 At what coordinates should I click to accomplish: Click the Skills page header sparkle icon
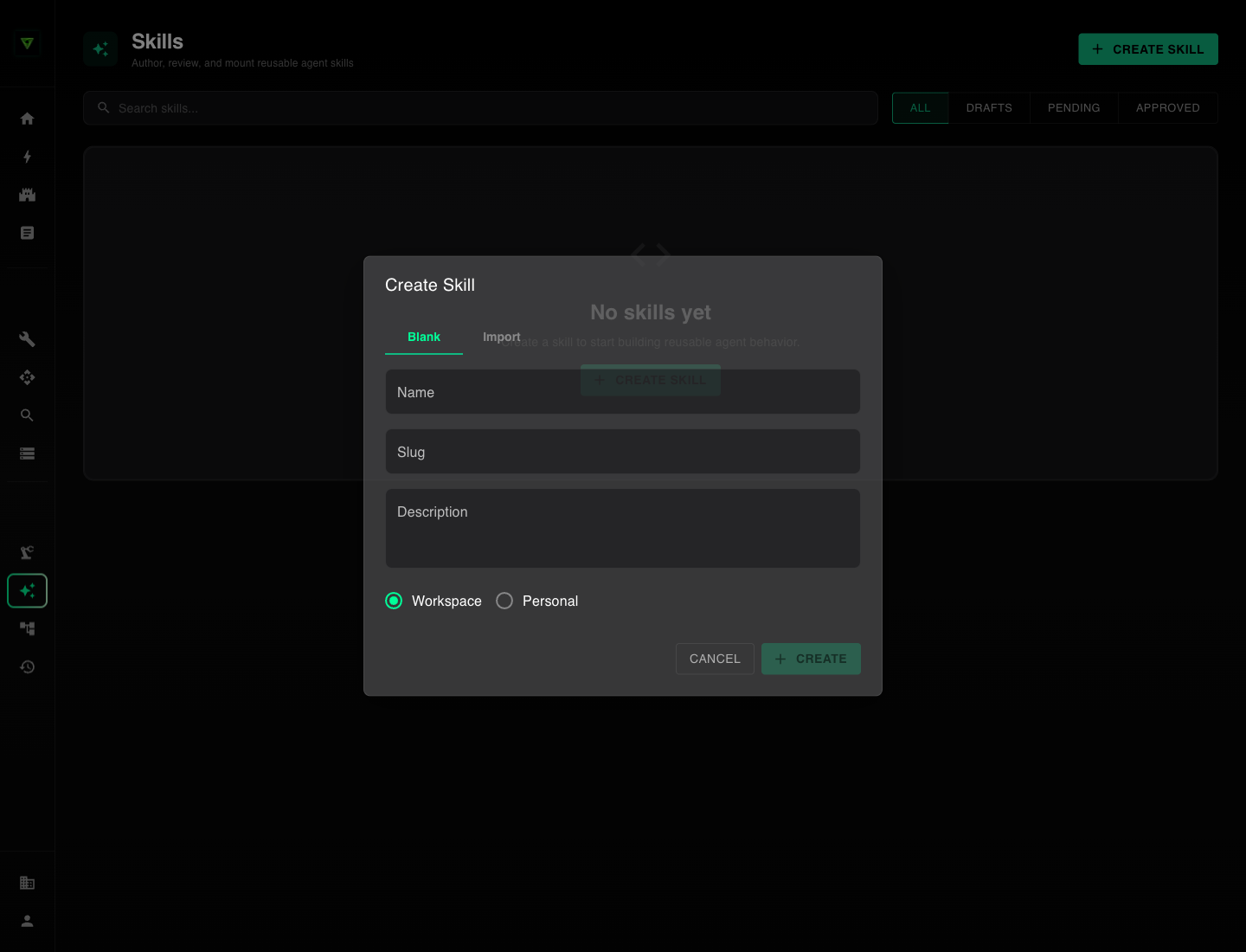click(x=100, y=49)
